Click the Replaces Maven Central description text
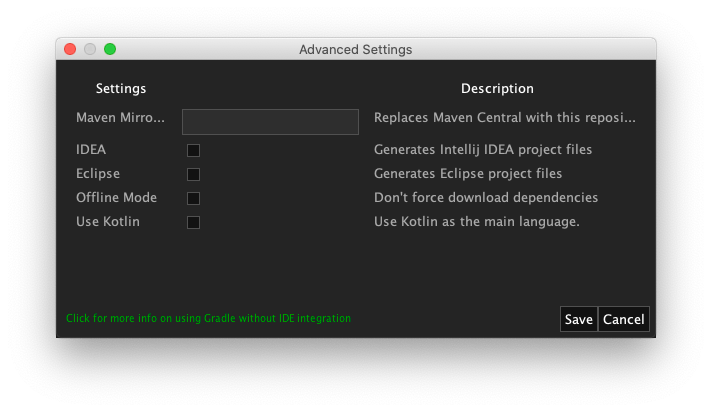The width and height of the screenshot is (712, 412). pos(504,118)
